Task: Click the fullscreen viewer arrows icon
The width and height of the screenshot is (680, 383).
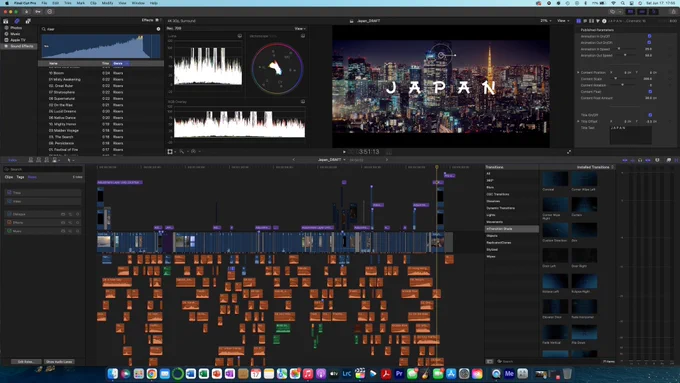Action: pyautogui.click(x=569, y=152)
